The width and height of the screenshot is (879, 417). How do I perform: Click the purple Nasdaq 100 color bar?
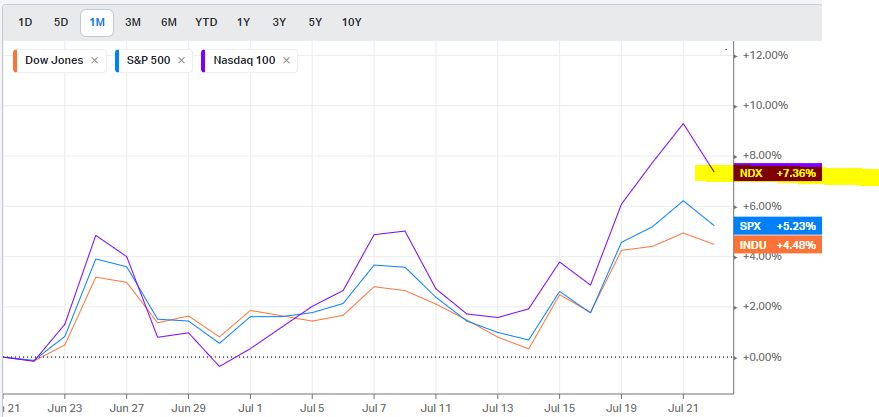pyautogui.click(x=203, y=61)
